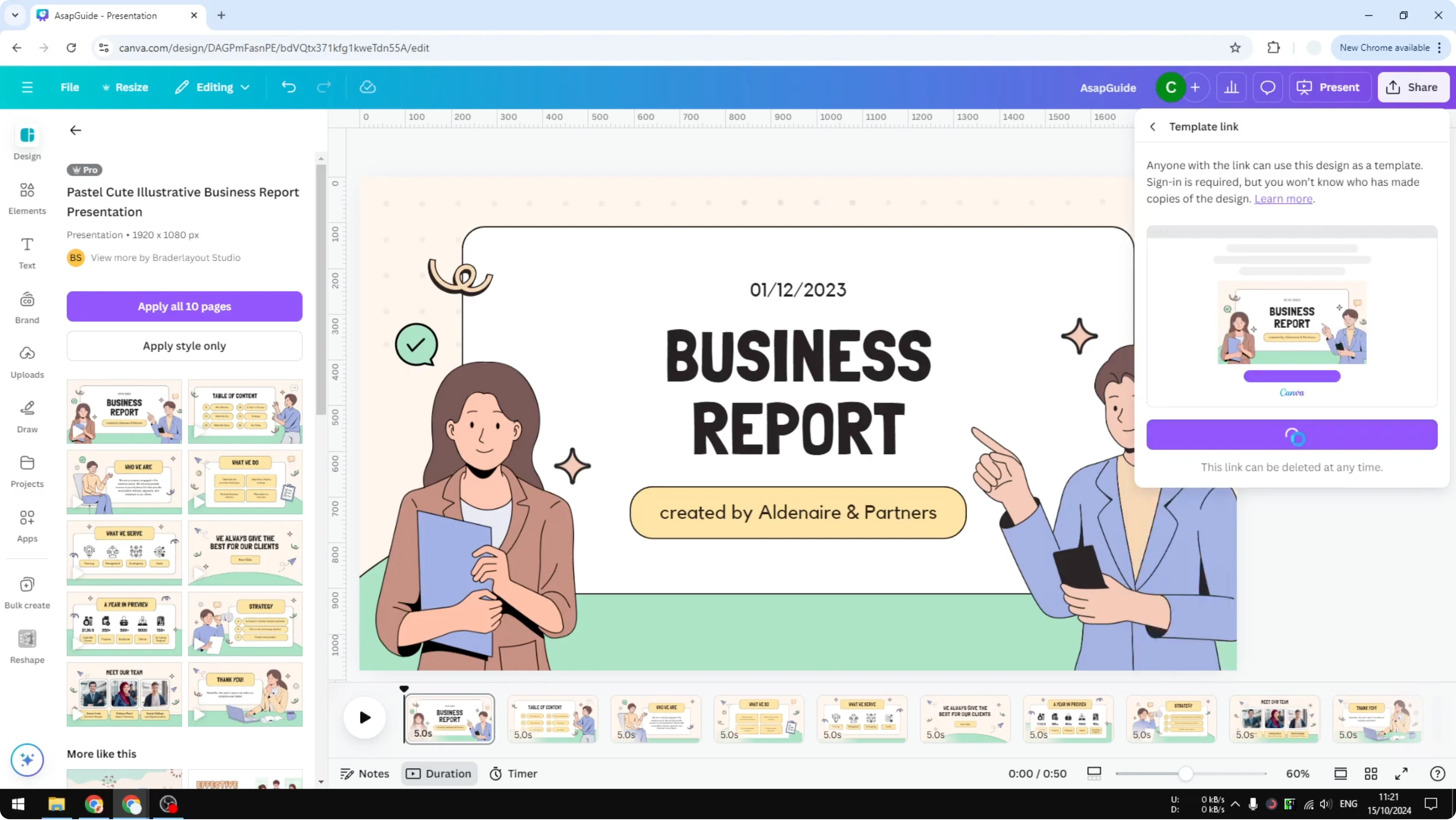The image size is (1456, 820).
Task: Adjust the zoom level slider
Action: (x=1187, y=773)
